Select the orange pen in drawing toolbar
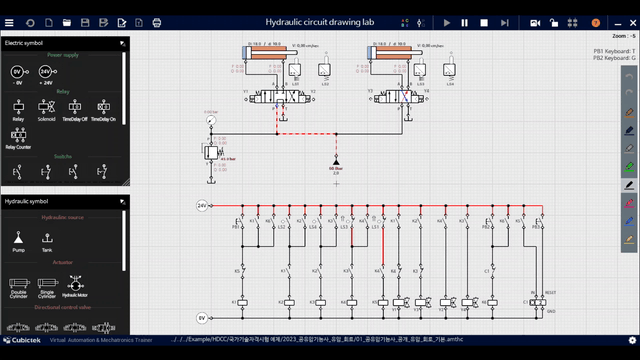Viewport: 640px width, 360px height. click(x=629, y=112)
